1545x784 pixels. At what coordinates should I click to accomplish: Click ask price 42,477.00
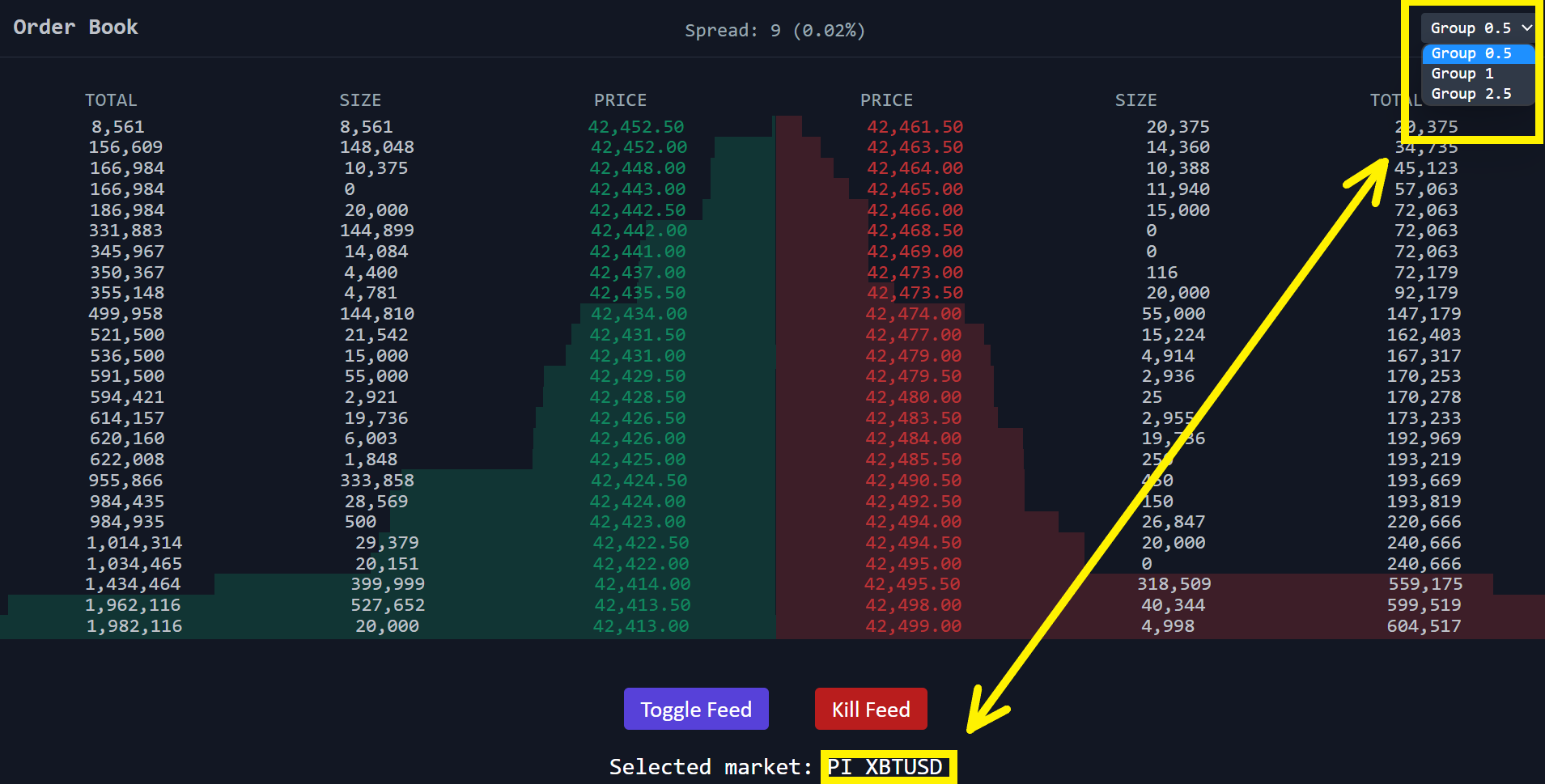pyautogui.click(x=914, y=335)
